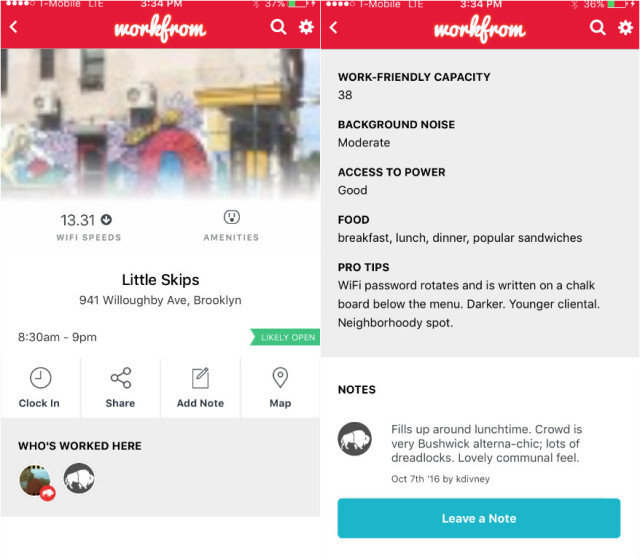Tap the kdivney note author avatar
Image resolution: width=640 pixels, height=559 pixels.
355,439
